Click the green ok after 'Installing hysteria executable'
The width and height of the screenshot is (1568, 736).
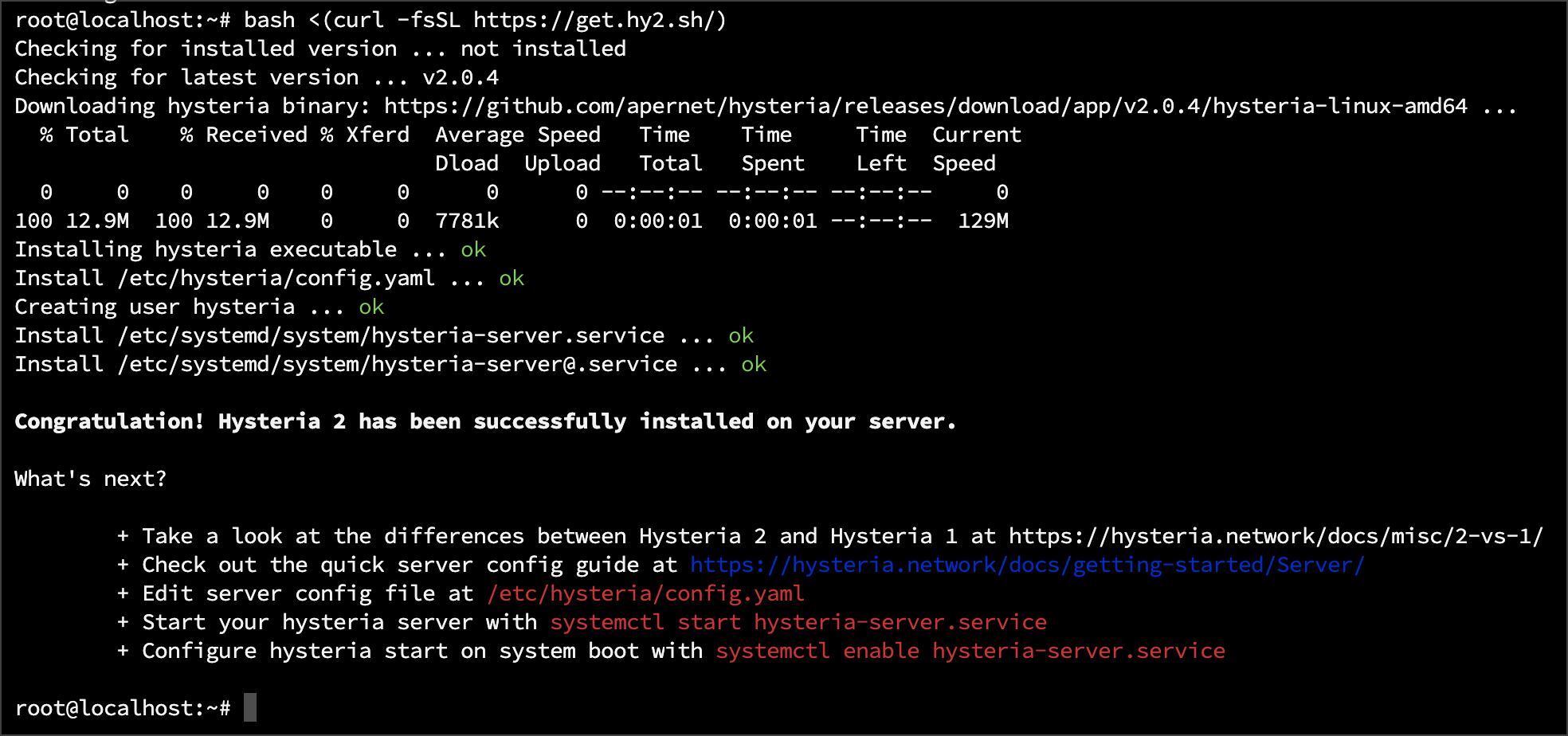pos(473,249)
